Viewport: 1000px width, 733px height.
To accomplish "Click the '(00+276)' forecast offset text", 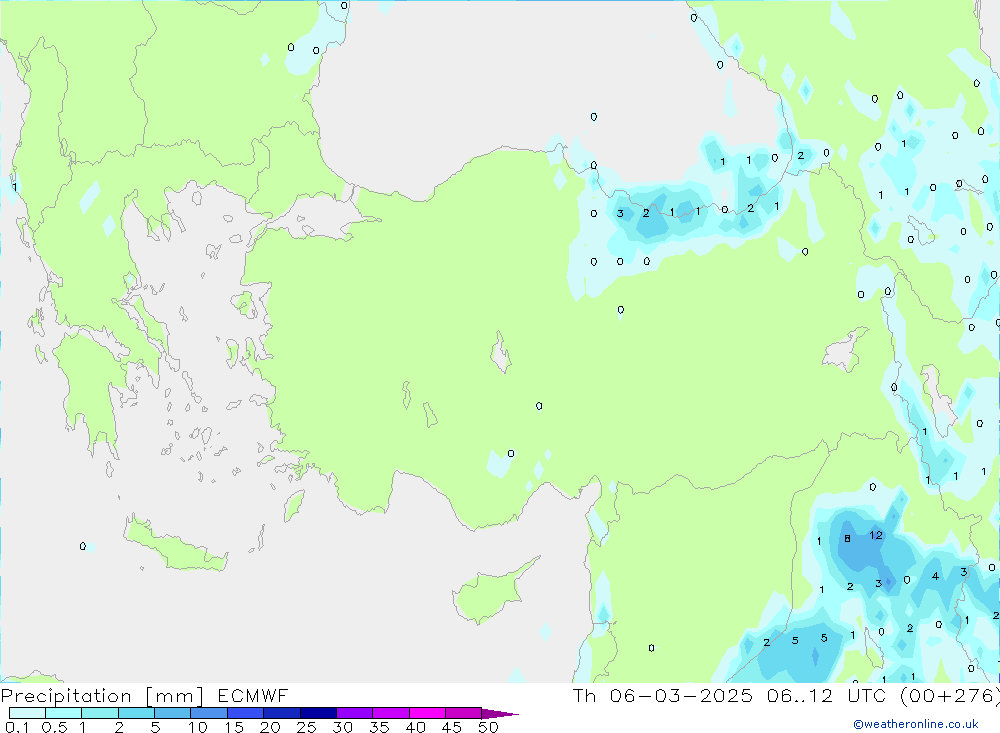I will [950, 695].
